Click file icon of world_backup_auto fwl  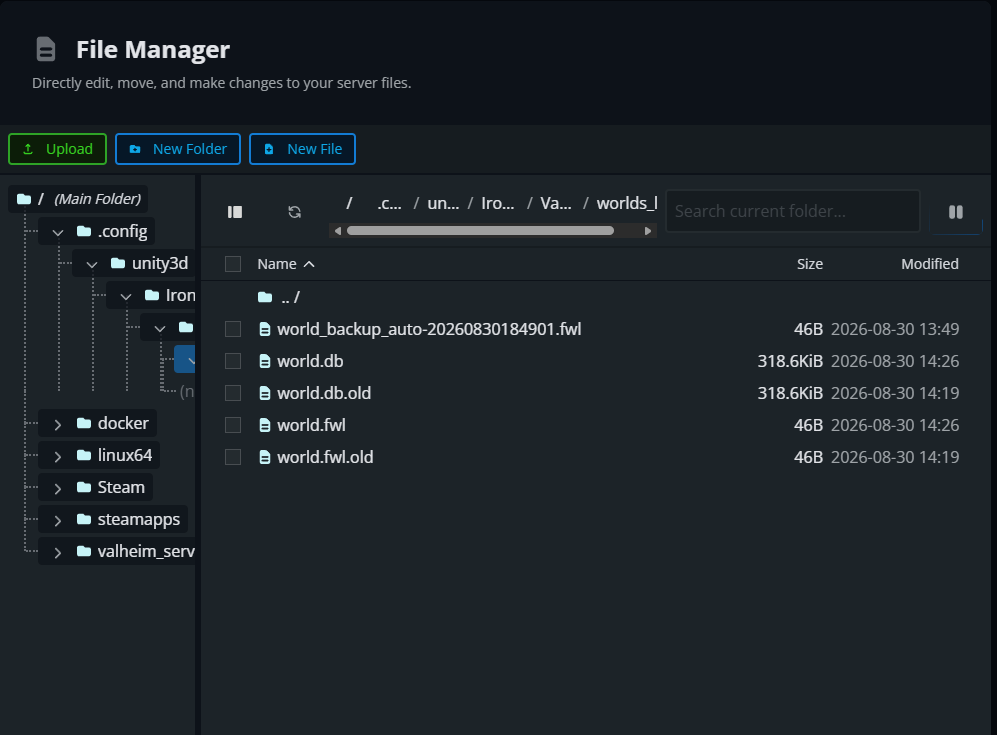coord(265,329)
